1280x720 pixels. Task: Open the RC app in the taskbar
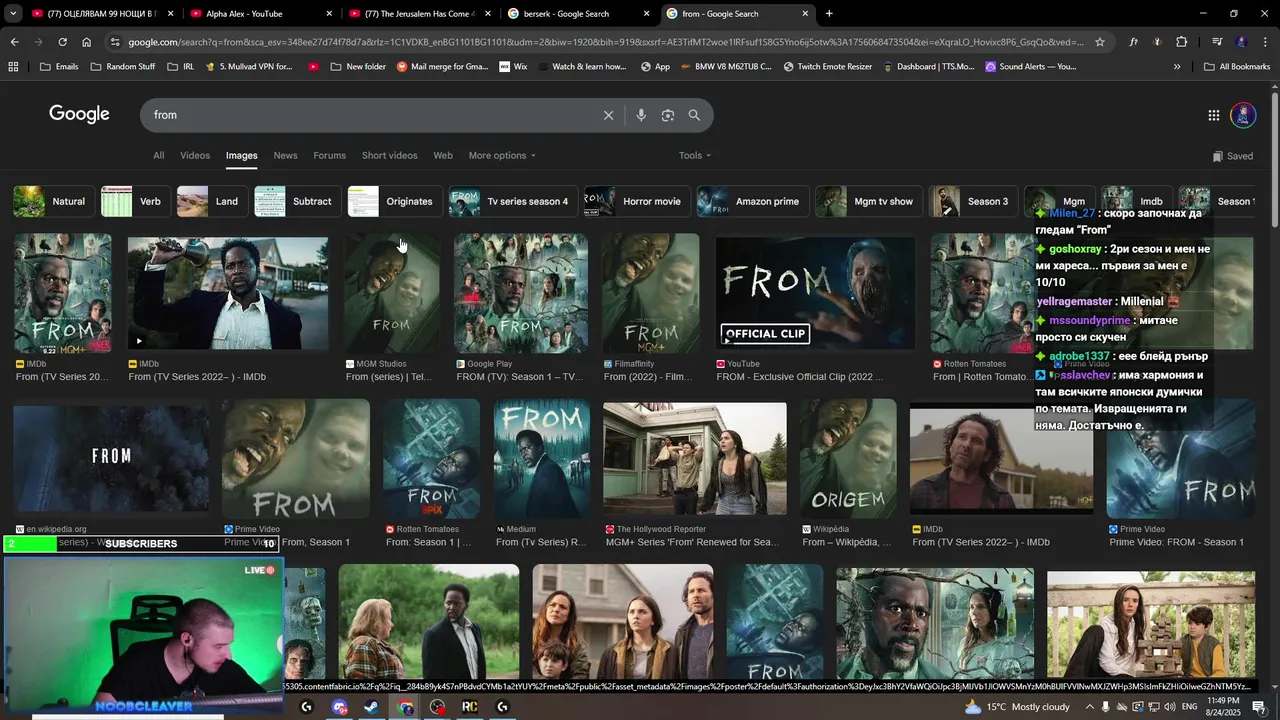tap(469, 707)
